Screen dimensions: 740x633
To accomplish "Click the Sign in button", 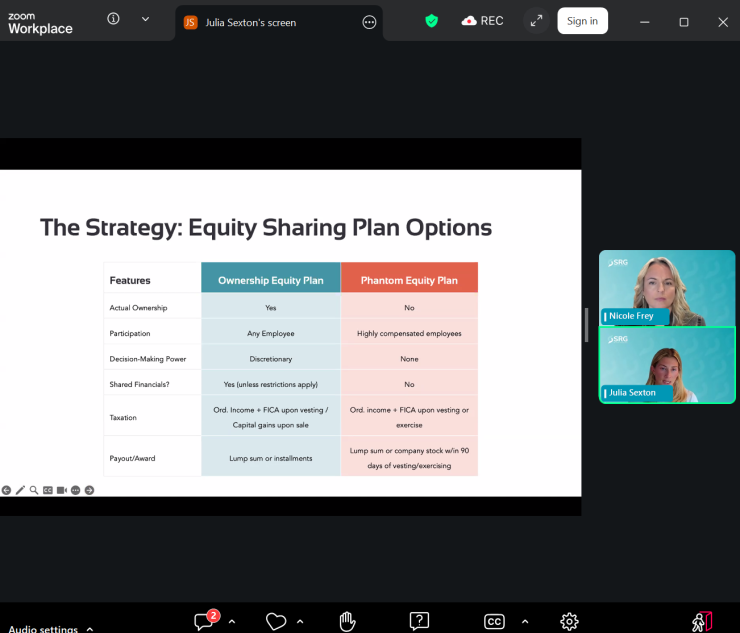I will [582, 21].
